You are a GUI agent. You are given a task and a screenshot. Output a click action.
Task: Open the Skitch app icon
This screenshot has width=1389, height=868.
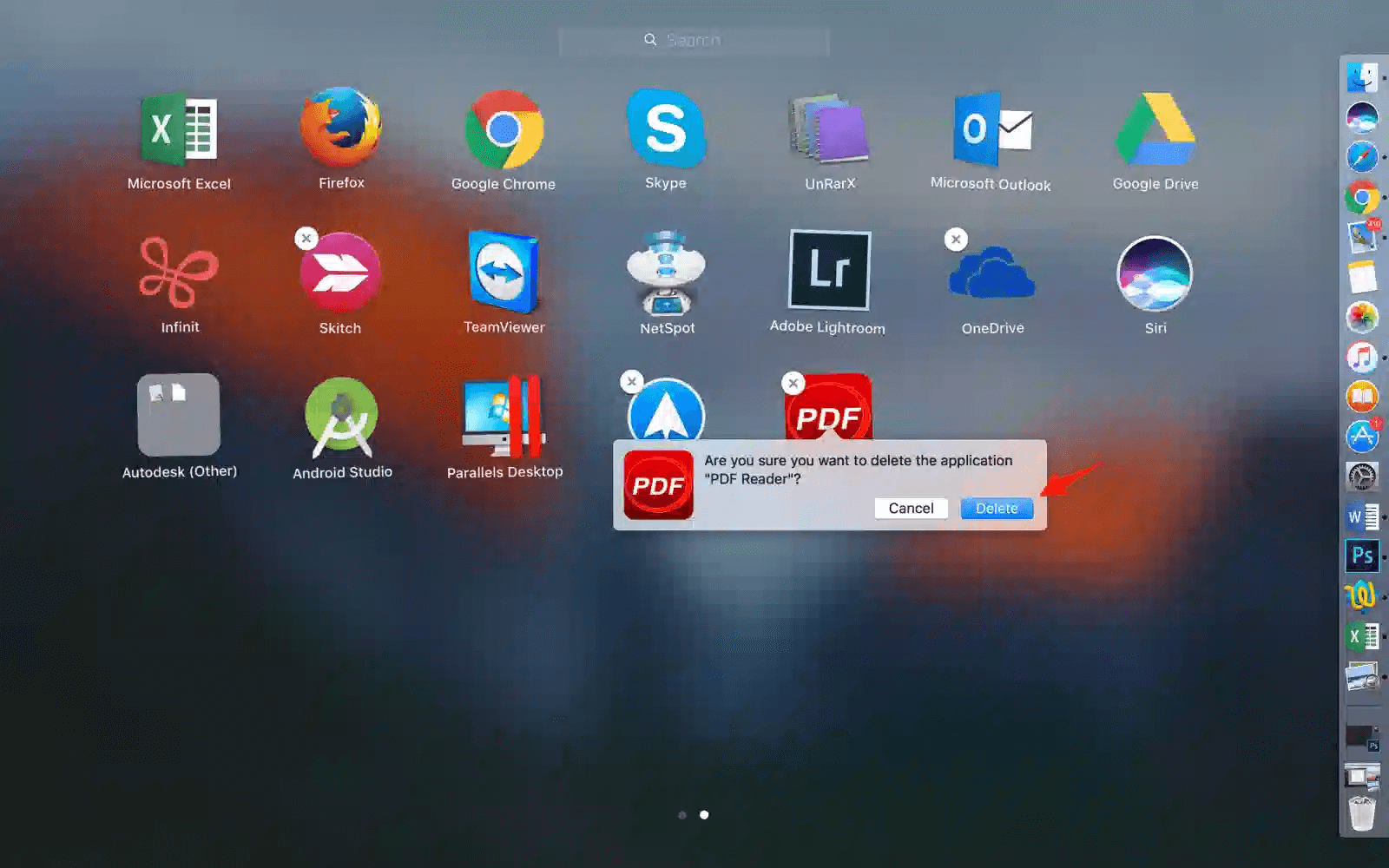coord(340,273)
